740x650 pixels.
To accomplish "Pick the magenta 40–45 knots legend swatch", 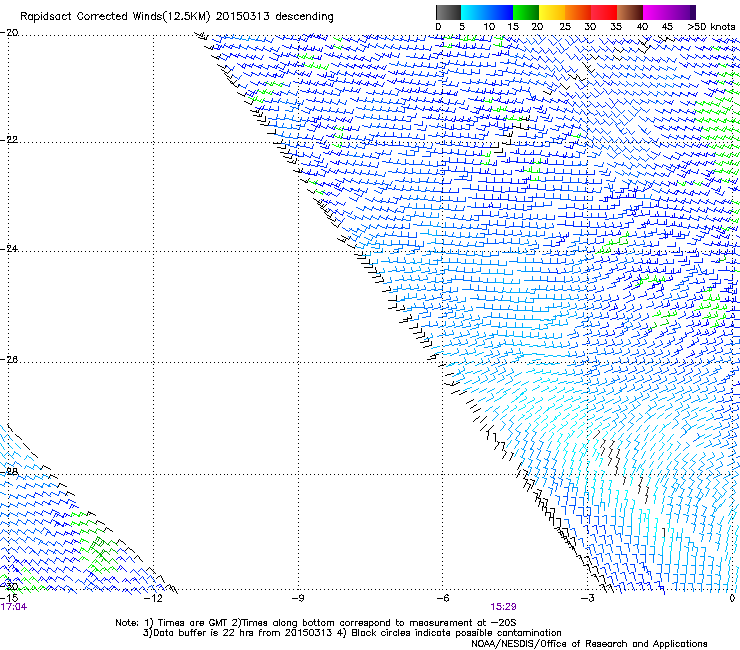I will (x=656, y=12).
